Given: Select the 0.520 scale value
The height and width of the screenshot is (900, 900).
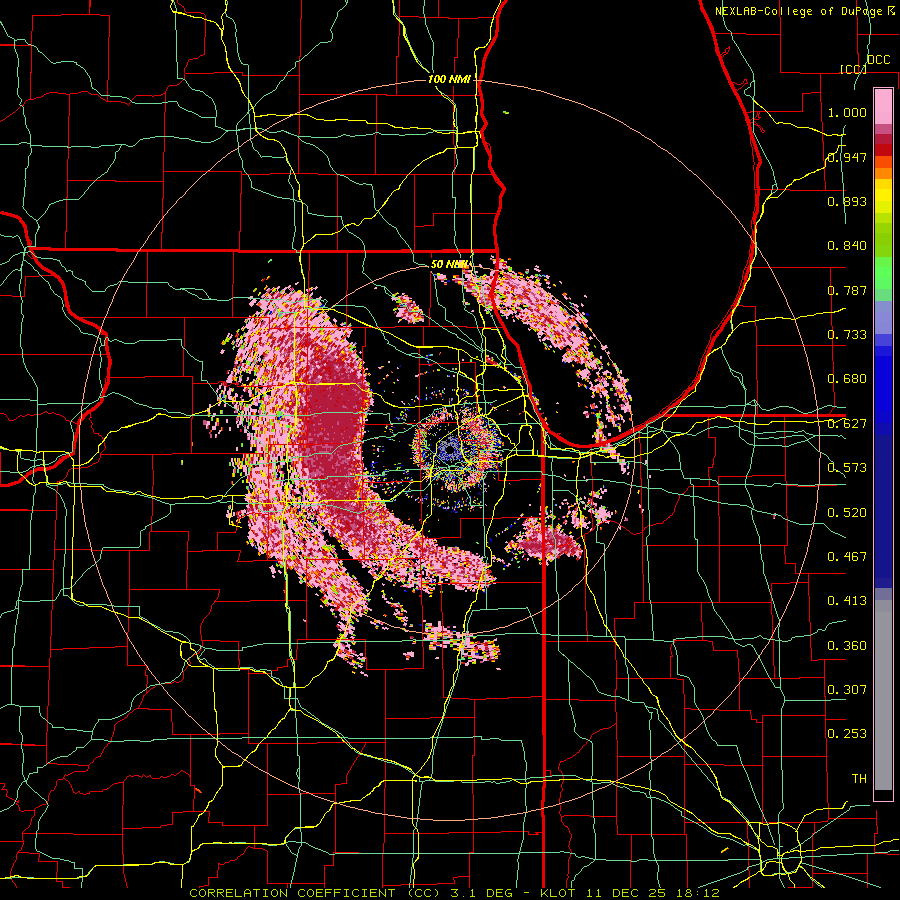Looking at the screenshot, I should (847, 513).
